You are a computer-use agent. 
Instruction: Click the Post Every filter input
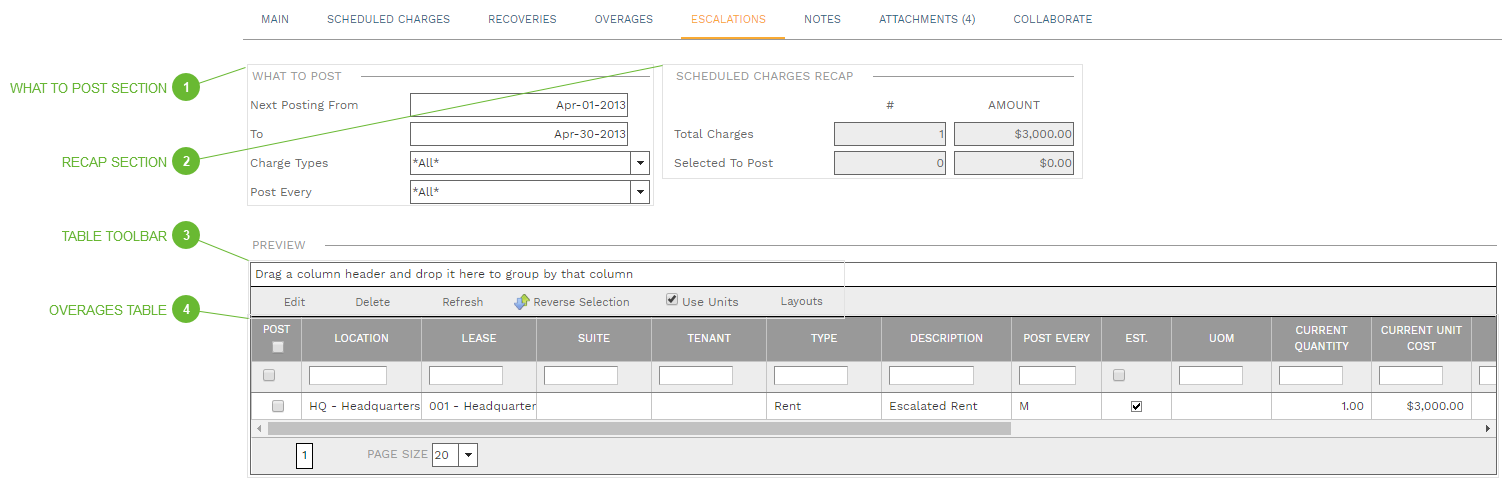pyautogui.click(x=1047, y=376)
